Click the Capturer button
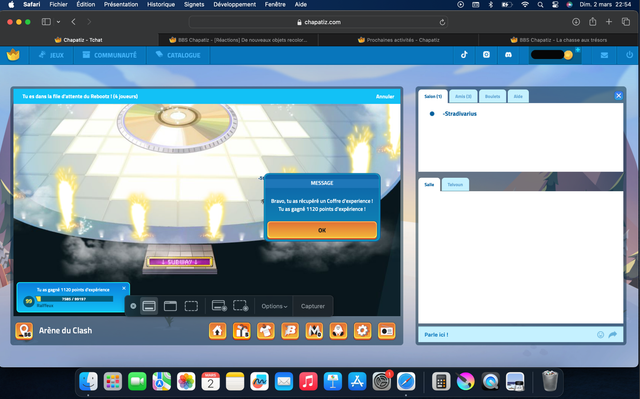 [313, 306]
